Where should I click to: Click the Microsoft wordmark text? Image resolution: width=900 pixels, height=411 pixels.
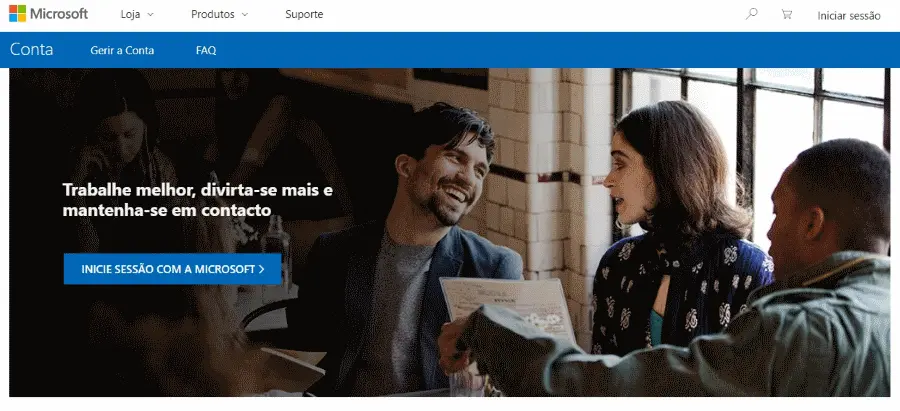point(59,14)
